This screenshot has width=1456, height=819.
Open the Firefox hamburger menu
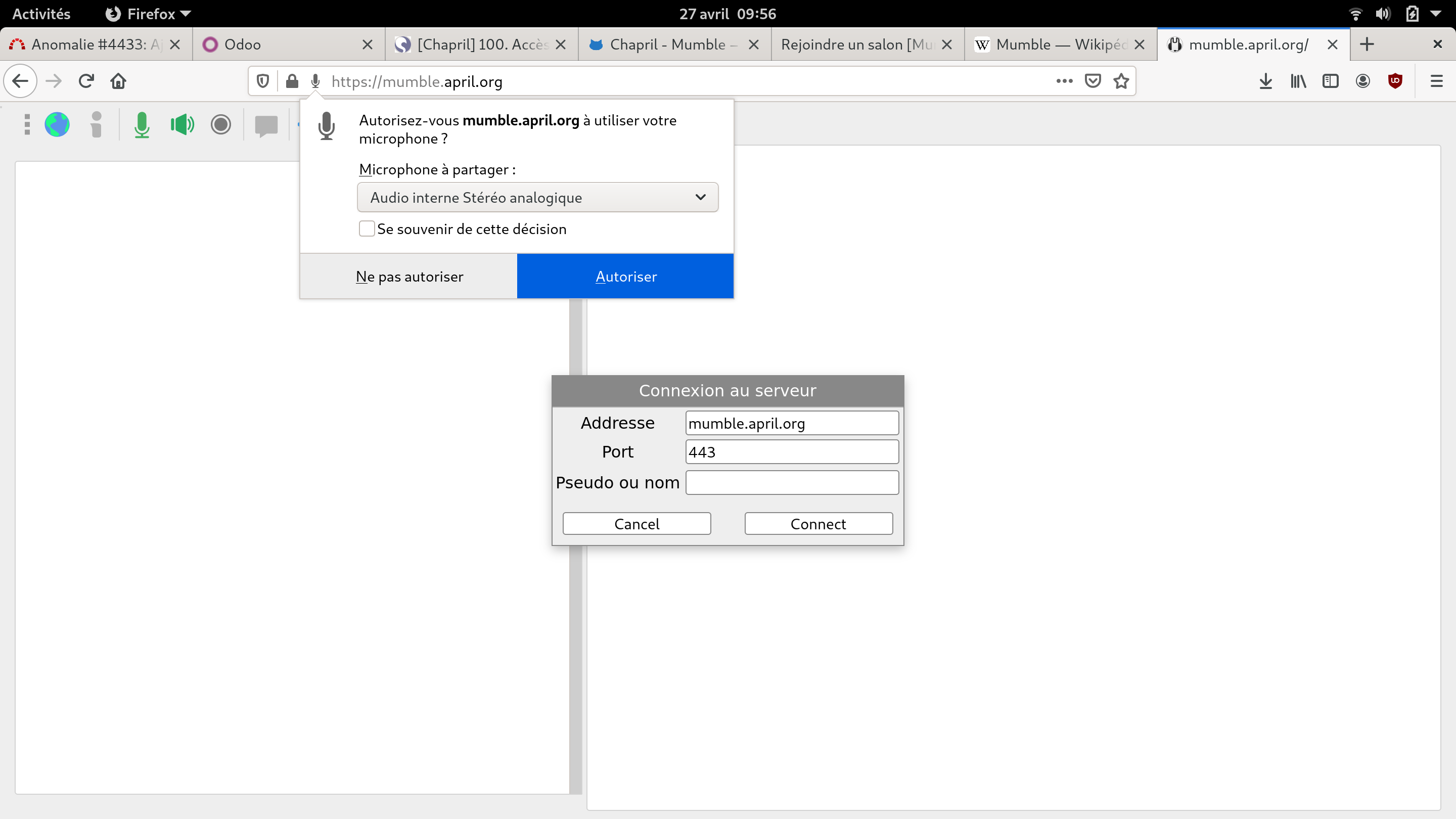pyautogui.click(x=1436, y=81)
